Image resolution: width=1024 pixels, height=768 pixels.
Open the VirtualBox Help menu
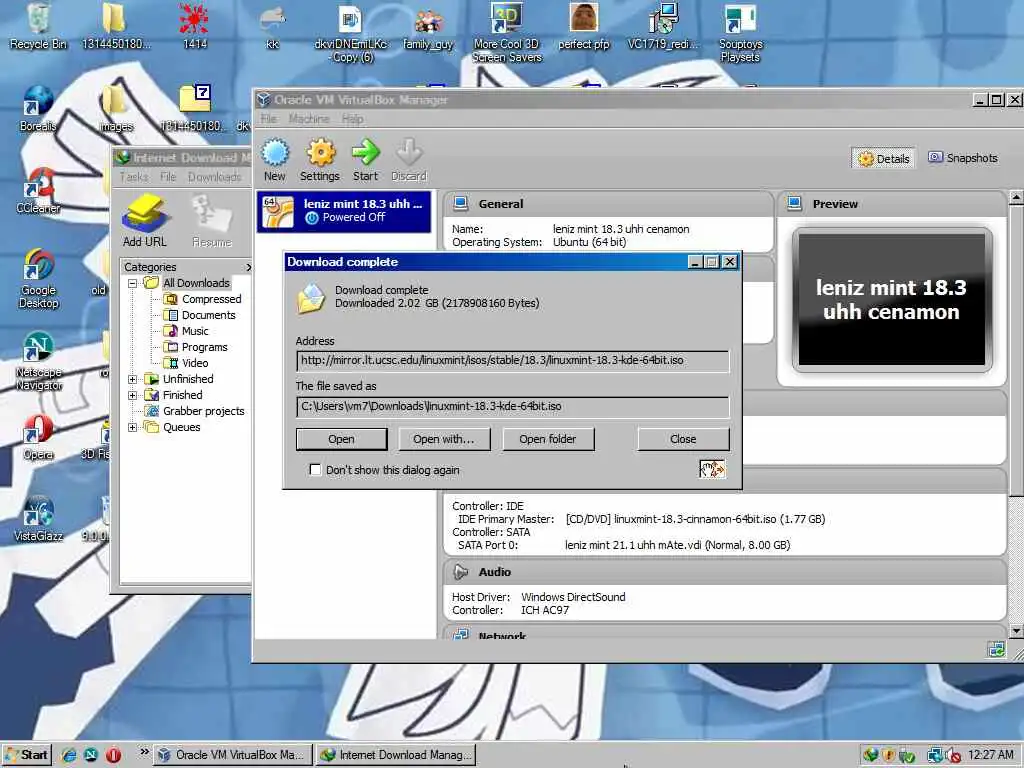click(352, 119)
